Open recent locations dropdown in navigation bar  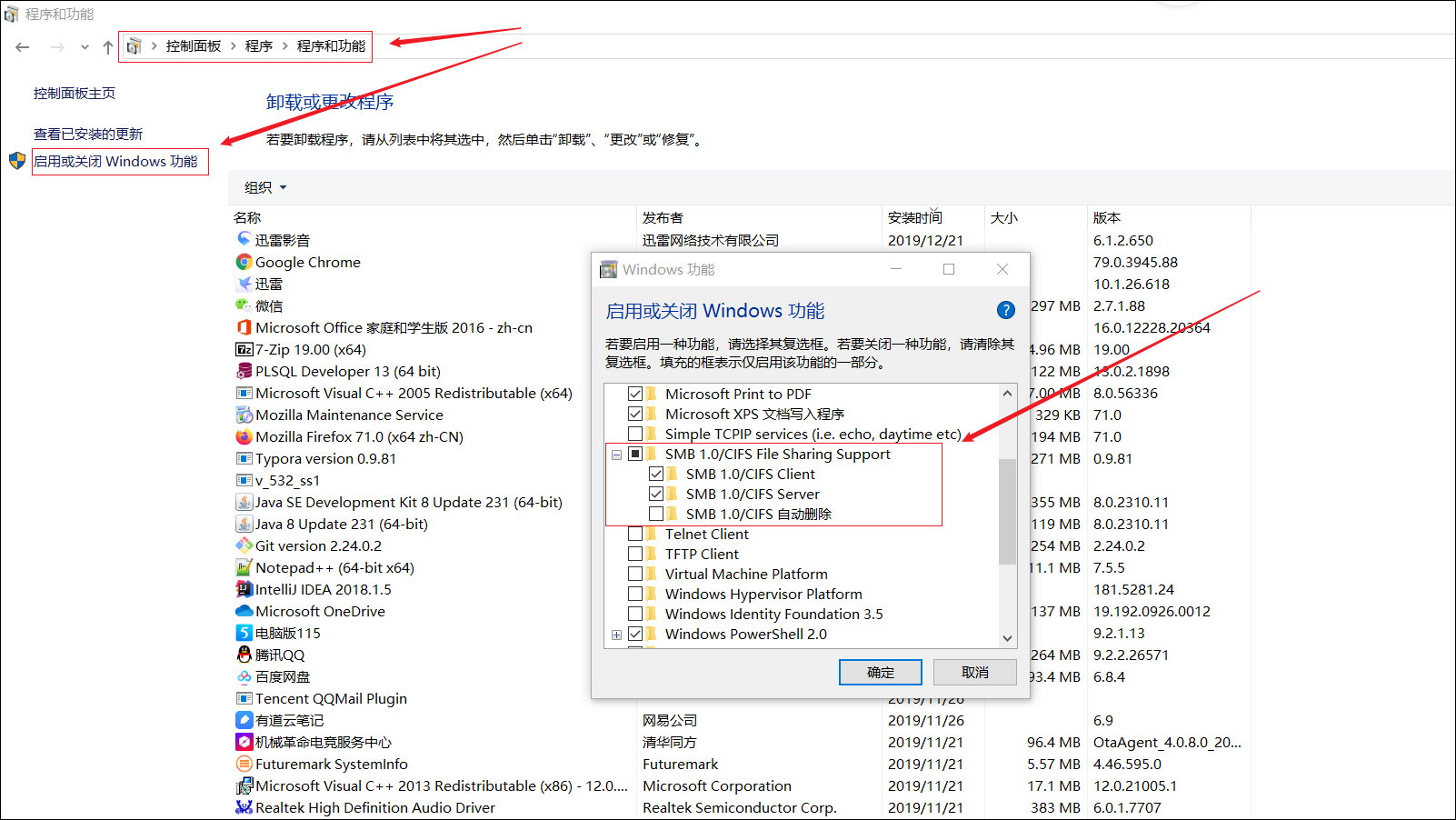pos(85,47)
